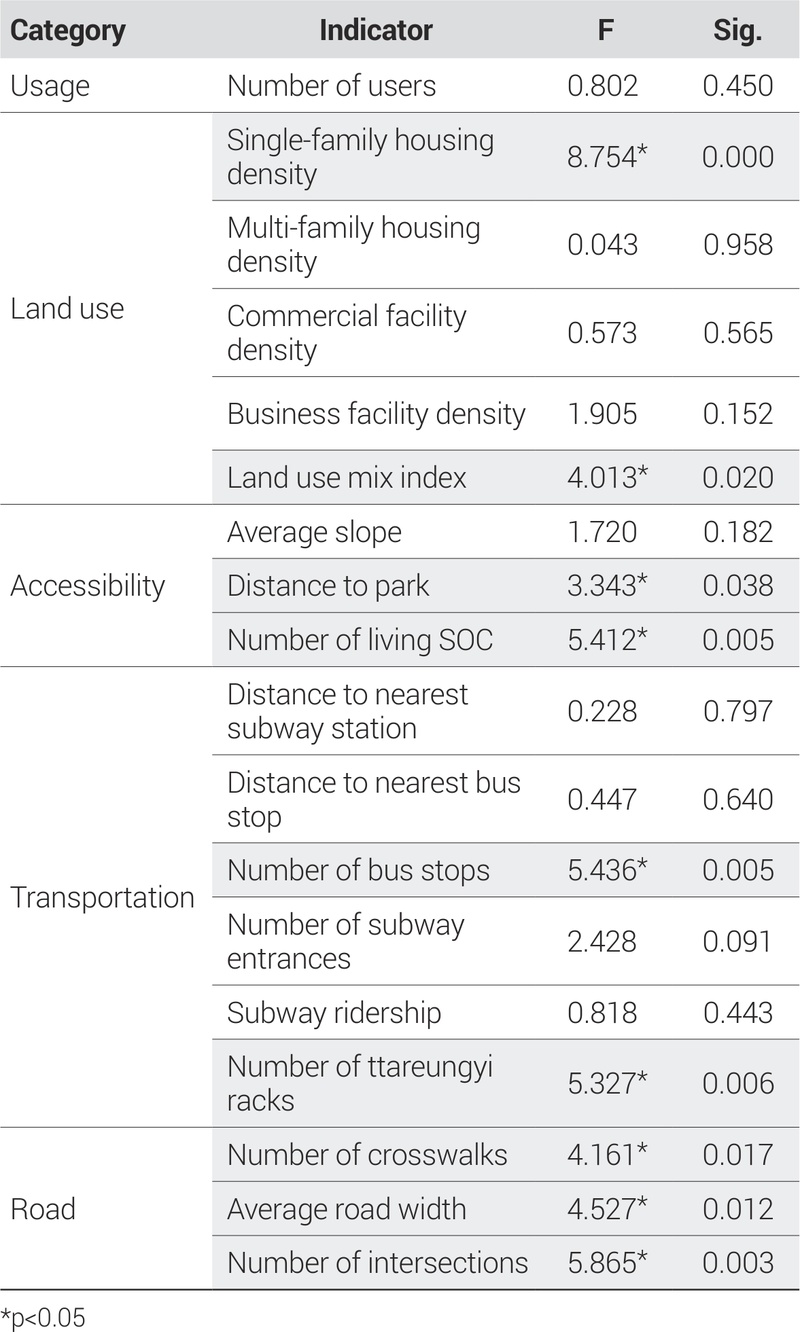The image size is (800, 1332).
Task: Select the Number of intersections indicator
Action: click(x=377, y=1263)
